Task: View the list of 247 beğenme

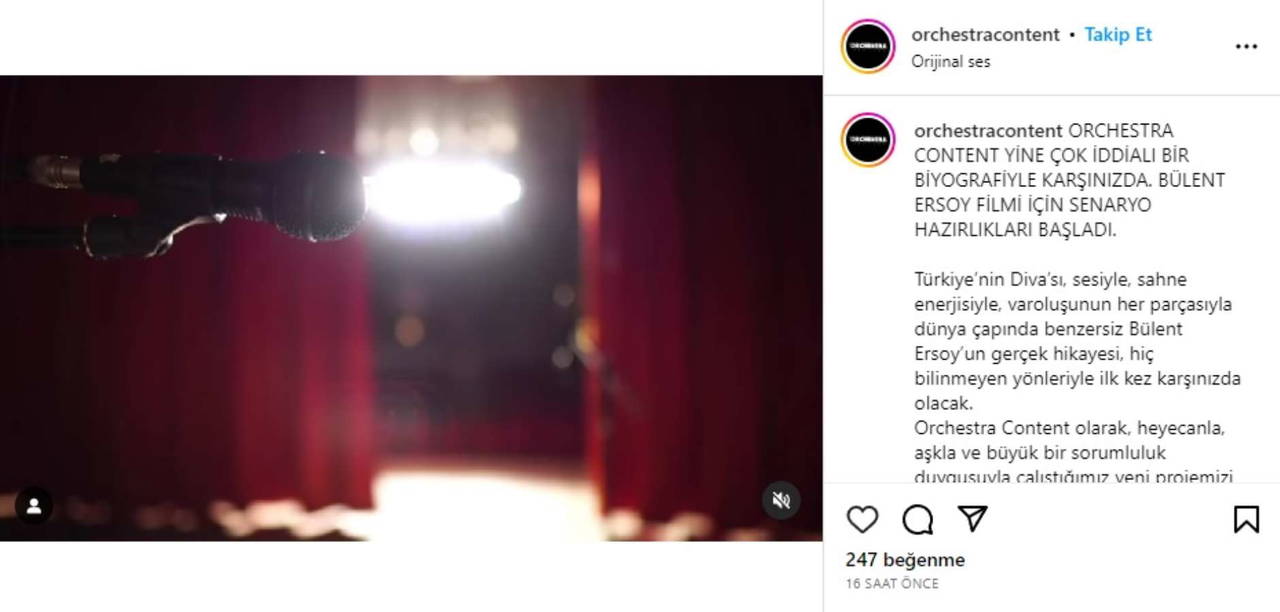Action: coord(905,560)
